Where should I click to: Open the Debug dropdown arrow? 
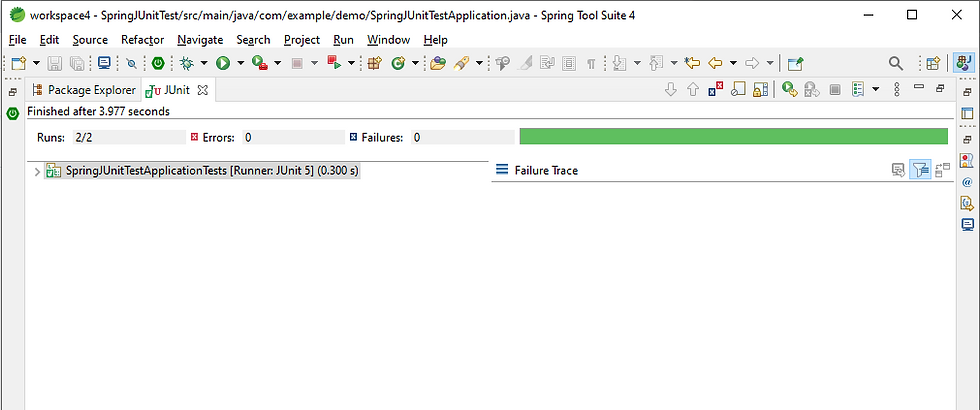pyautogui.click(x=204, y=63)
